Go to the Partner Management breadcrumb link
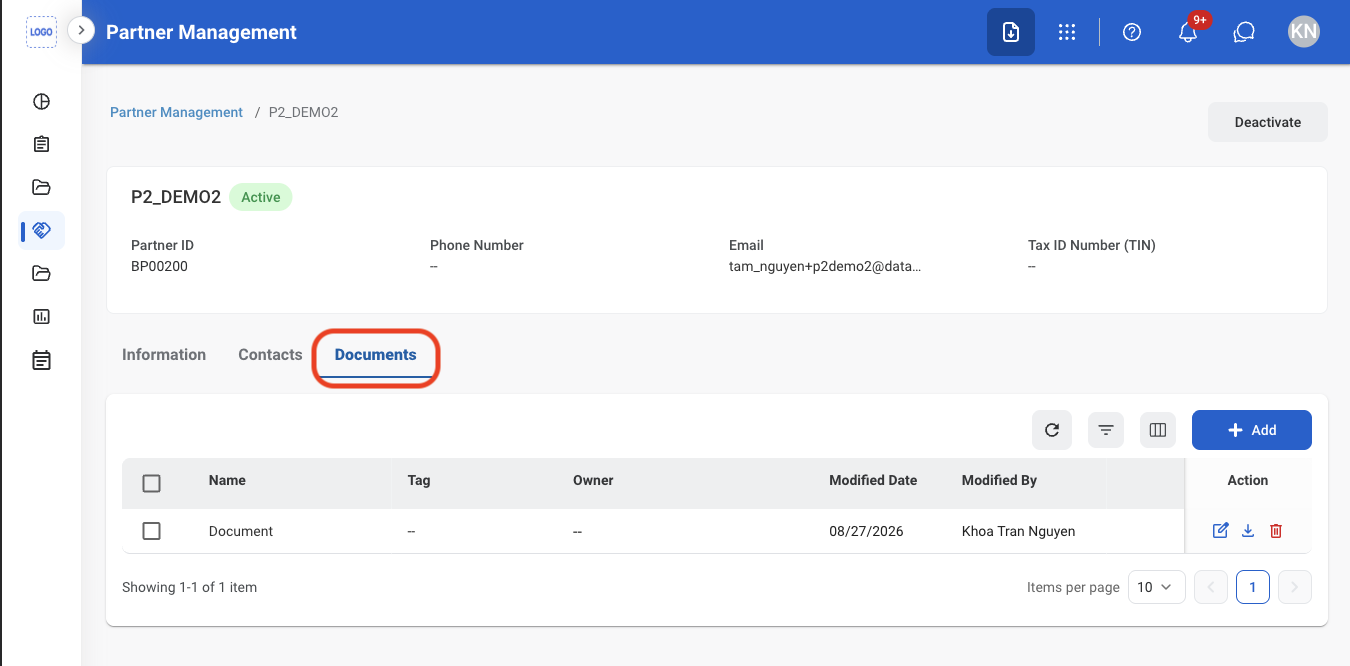1350x666 pixels. click(x=176, y=112)
